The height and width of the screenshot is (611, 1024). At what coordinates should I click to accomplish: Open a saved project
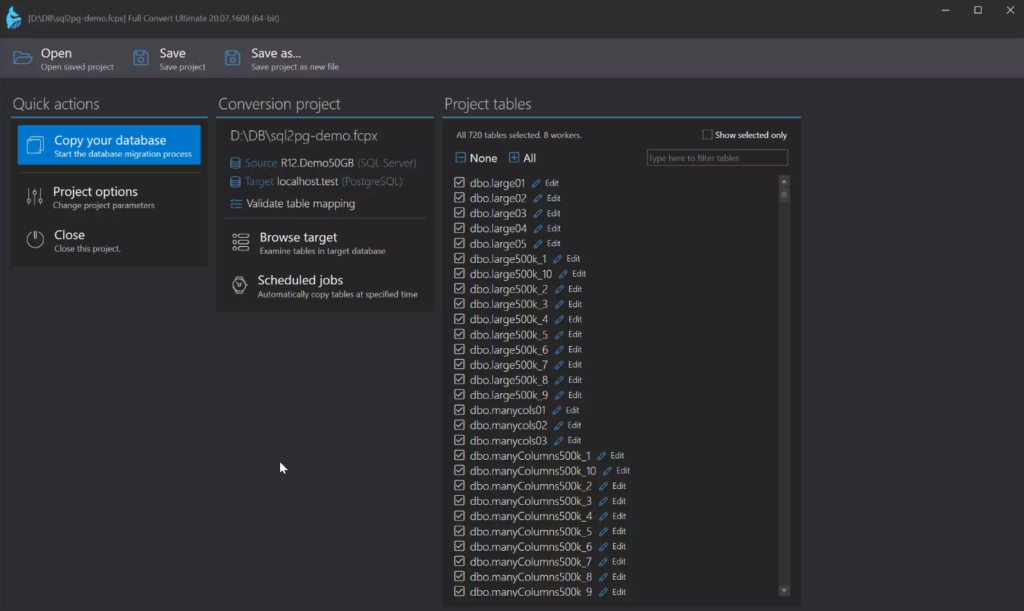(63, 58)
